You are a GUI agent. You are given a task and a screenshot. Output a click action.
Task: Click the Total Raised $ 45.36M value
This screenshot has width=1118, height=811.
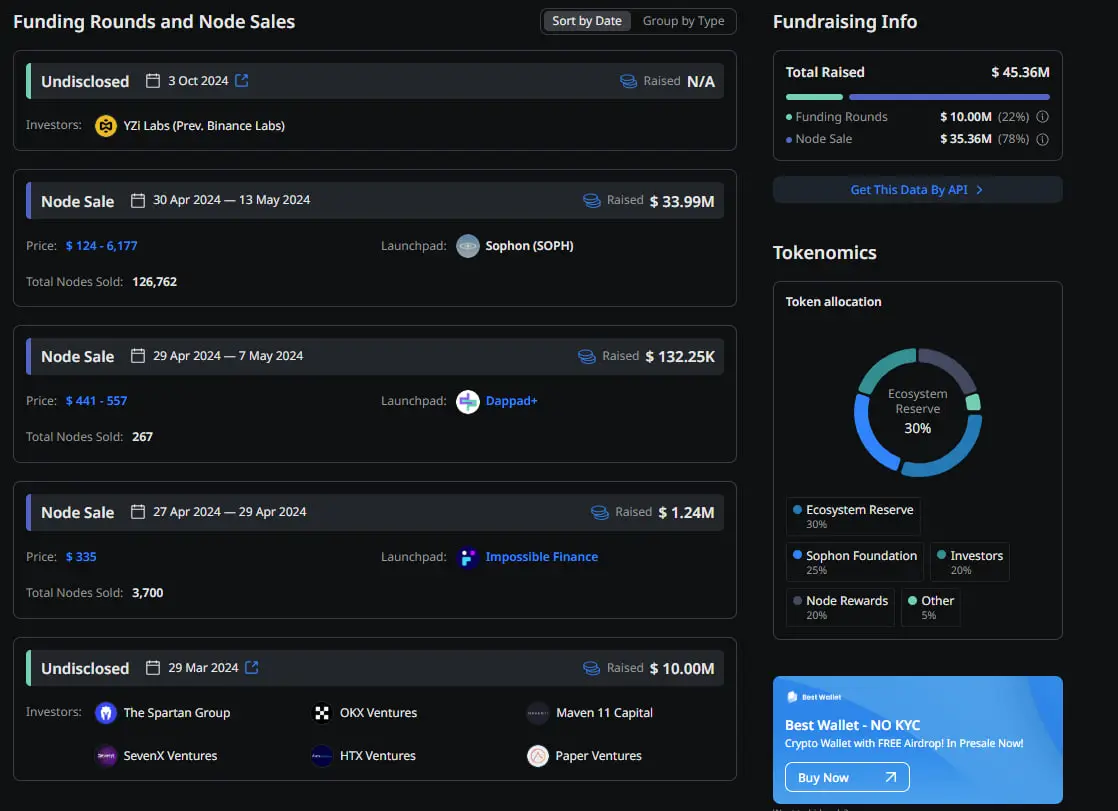[x=1020, y=72]
